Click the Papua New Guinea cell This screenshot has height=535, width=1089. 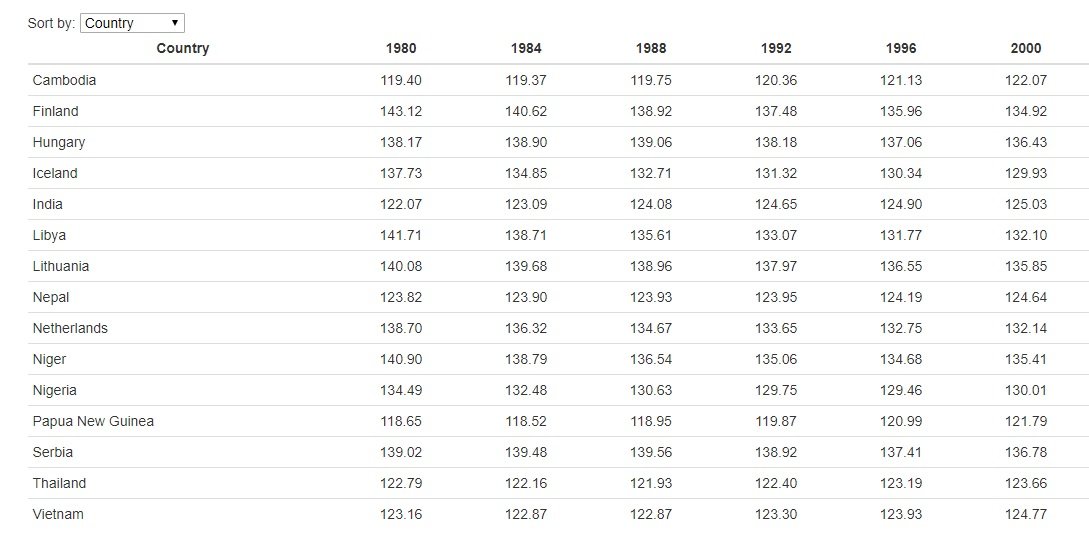[93, 421]
